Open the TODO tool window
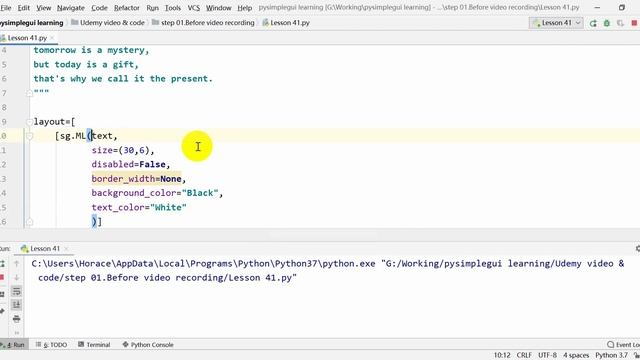 [51, 344]
